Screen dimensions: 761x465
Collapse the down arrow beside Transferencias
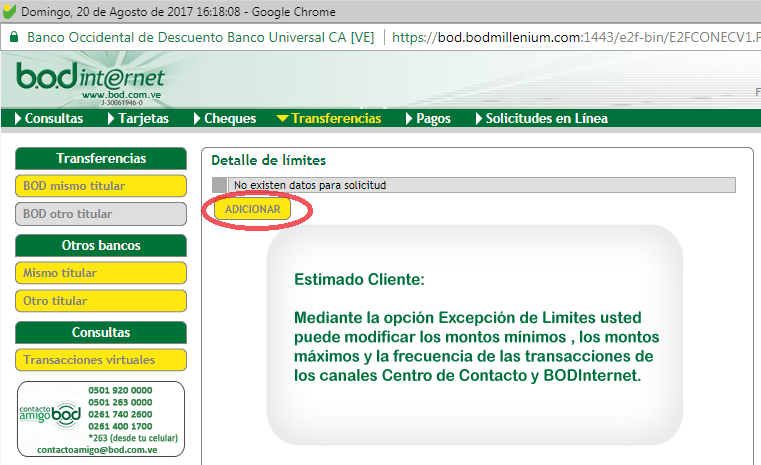(282, 118)
